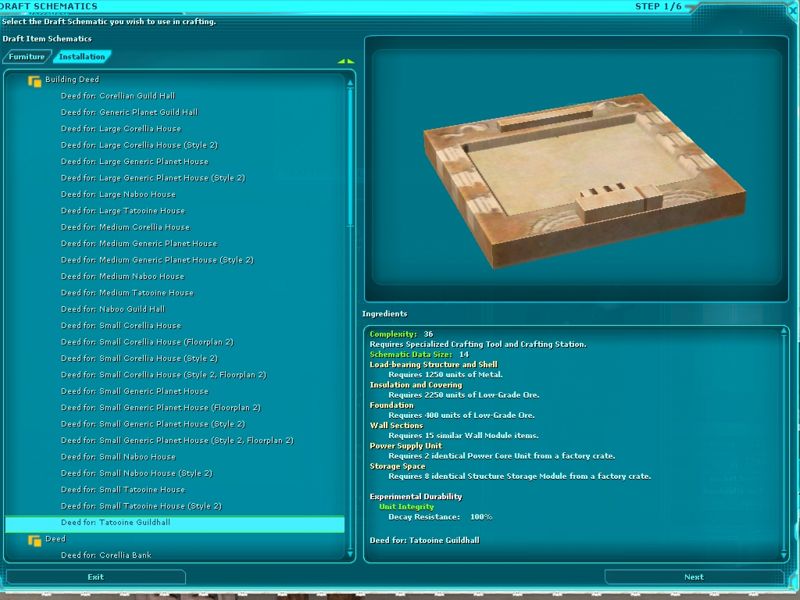This screenshot has width=800, height=600.
Task: Pick Deed for: Large Tatooine House
Action: [x=122, y=210]
